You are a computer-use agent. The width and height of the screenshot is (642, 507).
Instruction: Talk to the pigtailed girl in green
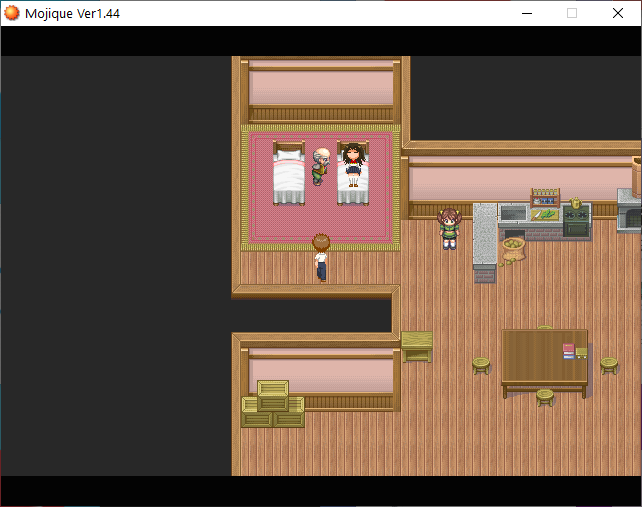pos(449,228)
